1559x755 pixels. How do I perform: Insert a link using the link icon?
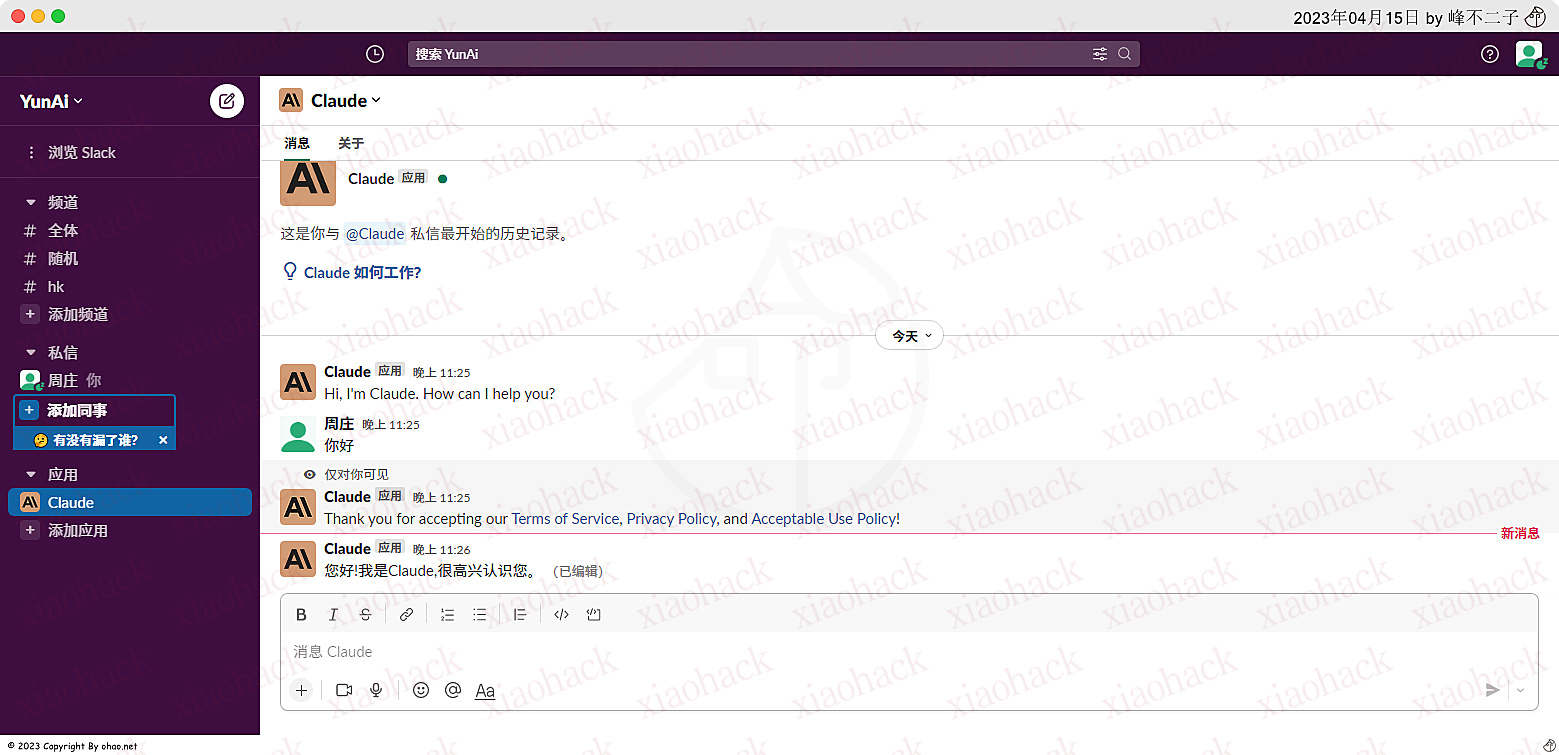tap(406, 615)
